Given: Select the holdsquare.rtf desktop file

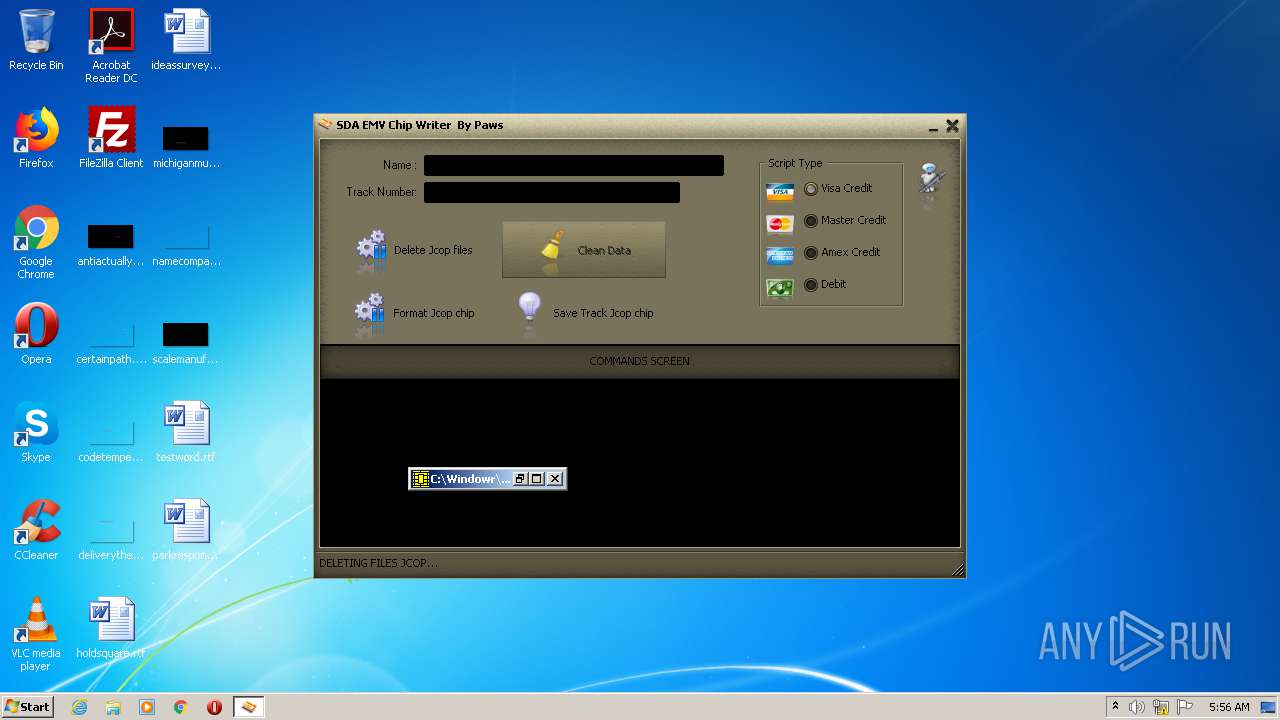Looking at the screenshot, I should click(111, 628).
